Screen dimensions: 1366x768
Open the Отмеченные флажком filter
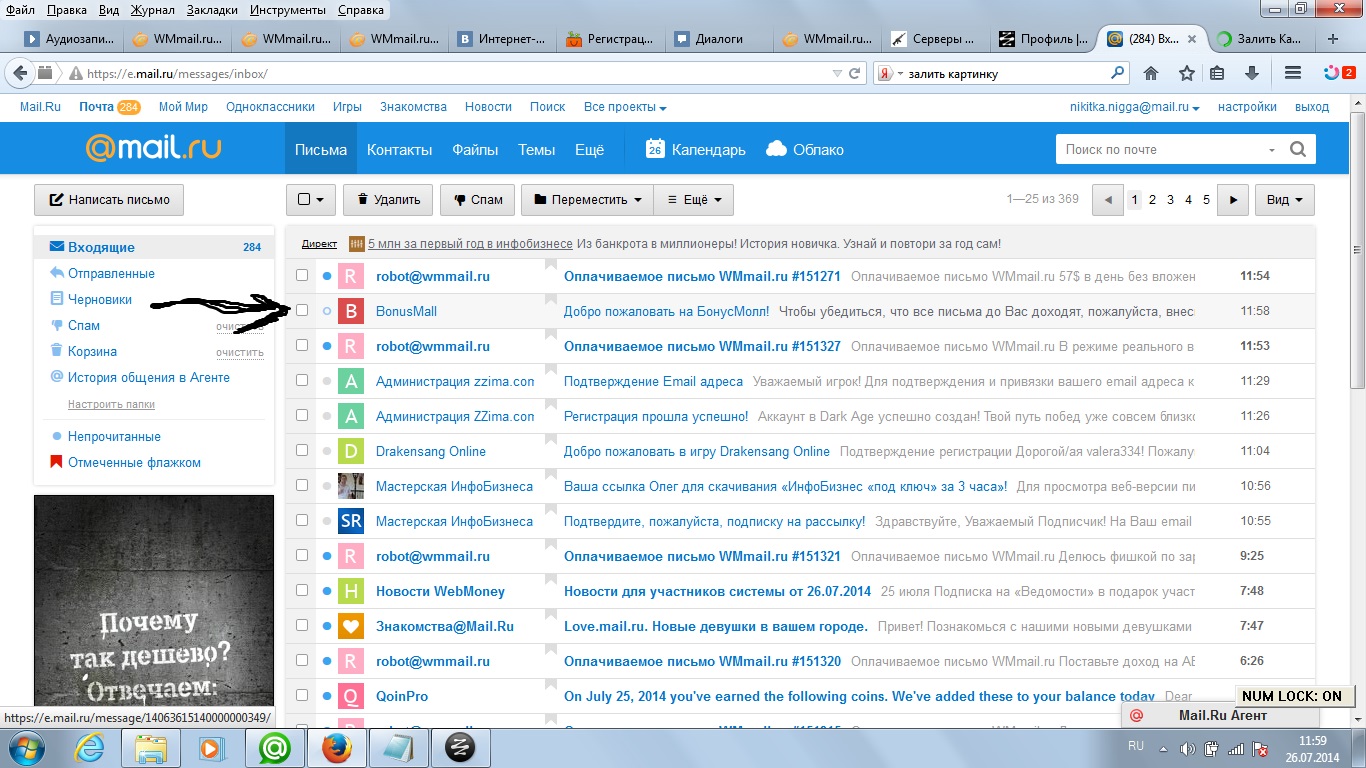(x=134, y=462)
